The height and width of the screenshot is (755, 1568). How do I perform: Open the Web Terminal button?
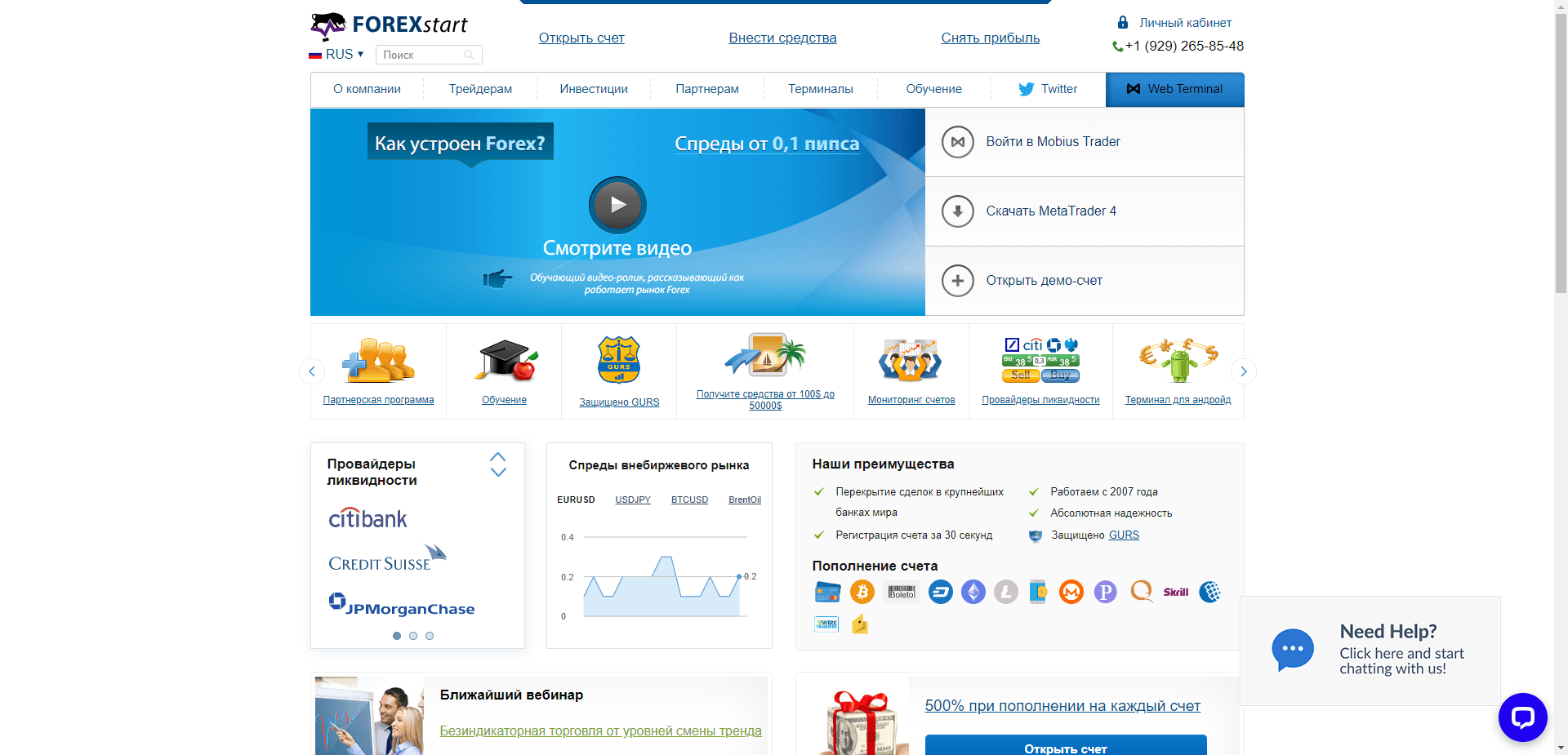point(1174,89)
